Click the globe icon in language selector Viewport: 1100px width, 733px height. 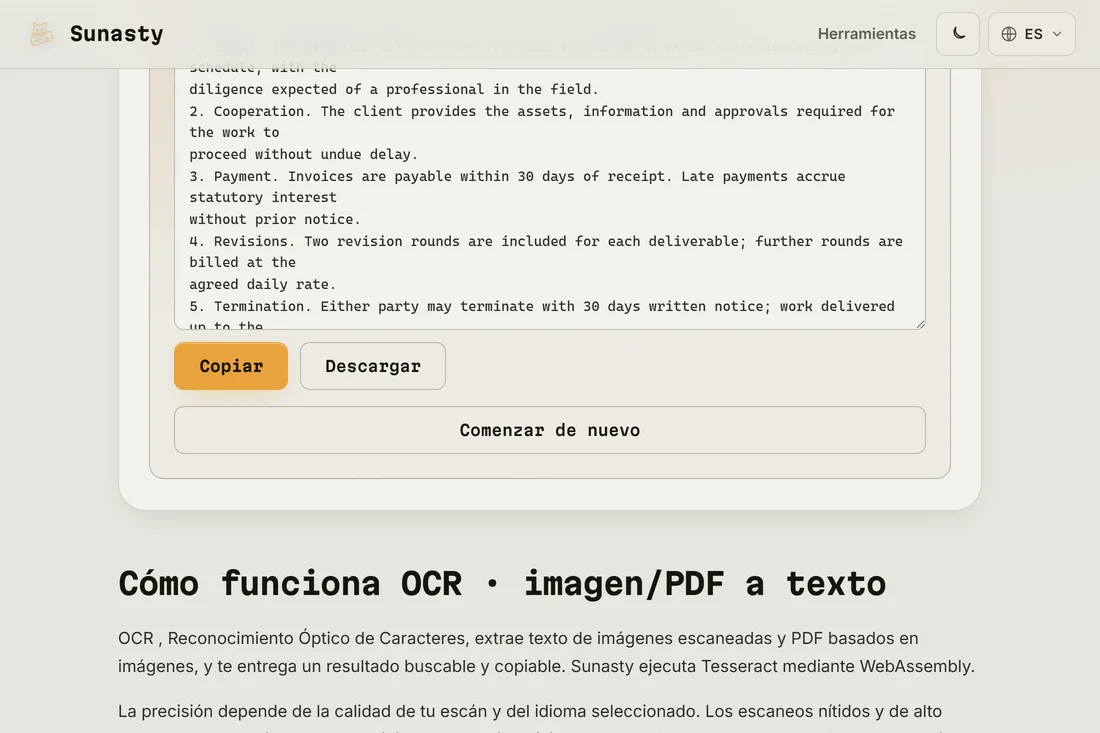click(x=1009, y=34)
